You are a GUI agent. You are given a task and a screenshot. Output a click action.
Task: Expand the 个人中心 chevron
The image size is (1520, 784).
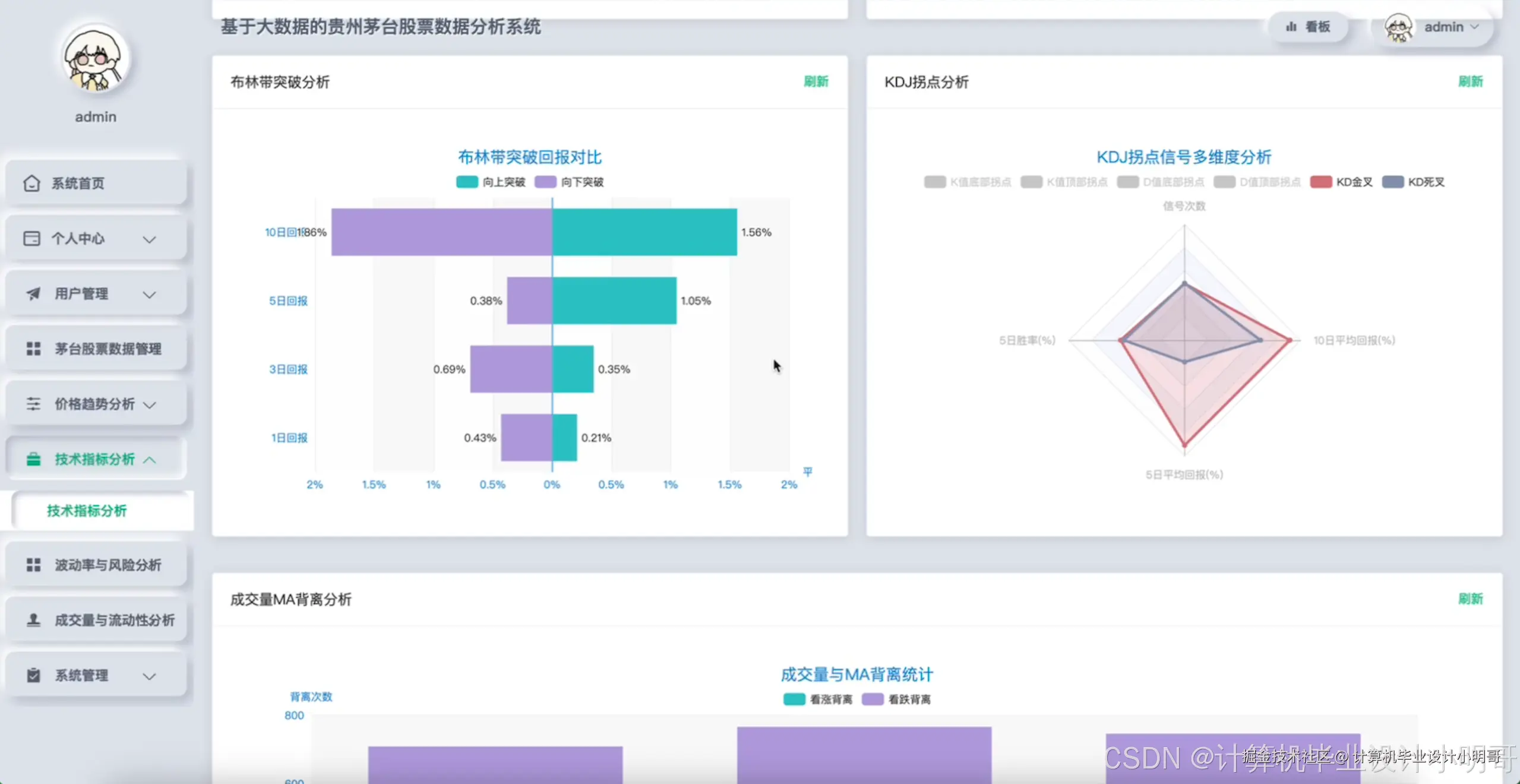[150, 239]
